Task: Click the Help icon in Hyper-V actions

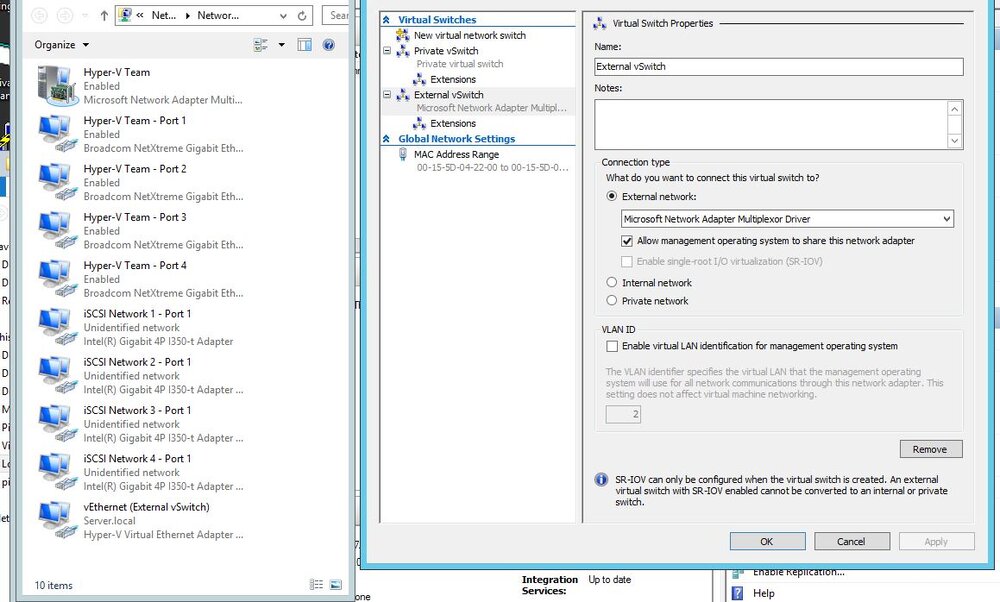Action: (737, 593)
